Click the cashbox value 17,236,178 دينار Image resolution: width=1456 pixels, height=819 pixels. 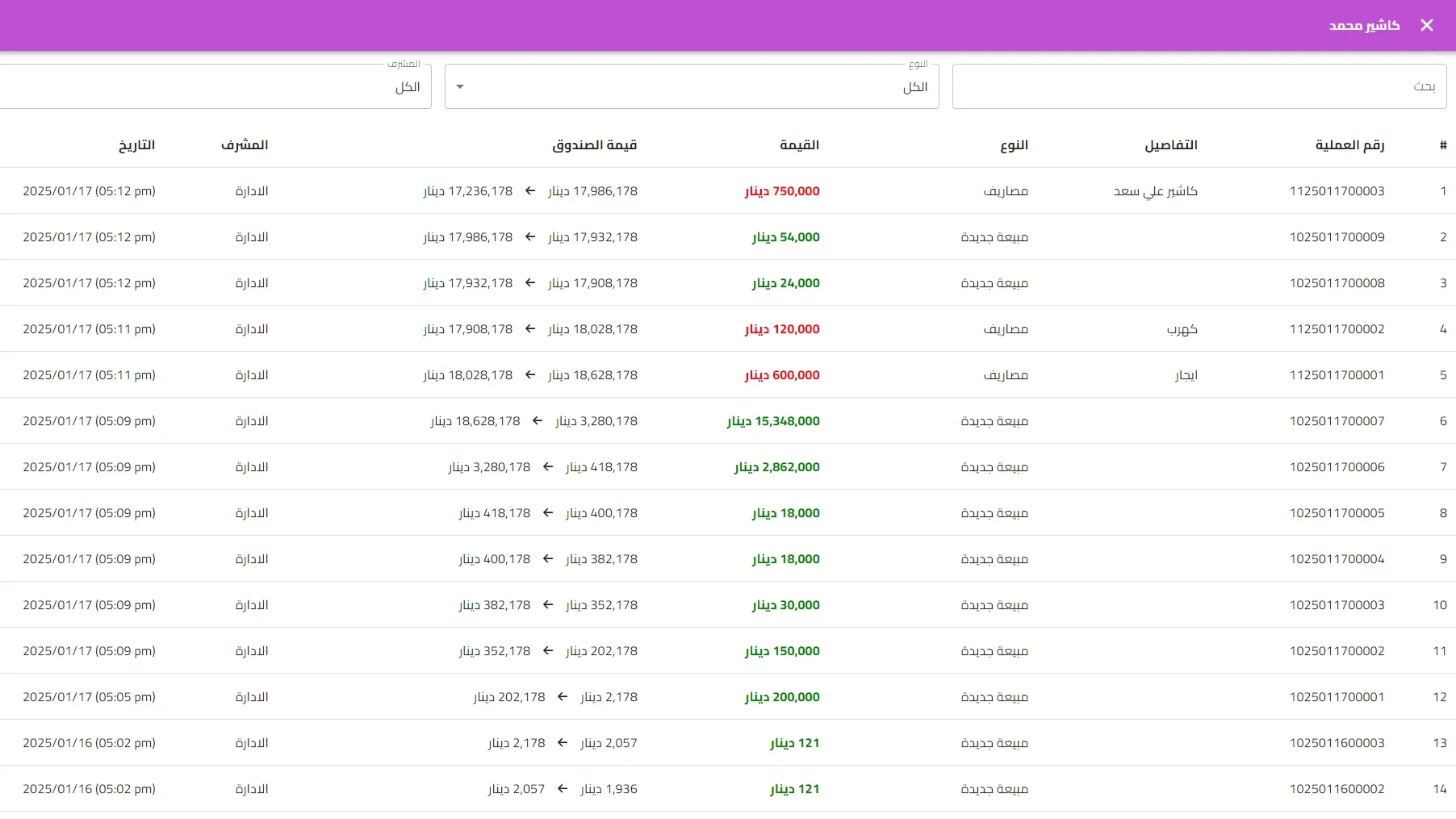tap(468, 191)
